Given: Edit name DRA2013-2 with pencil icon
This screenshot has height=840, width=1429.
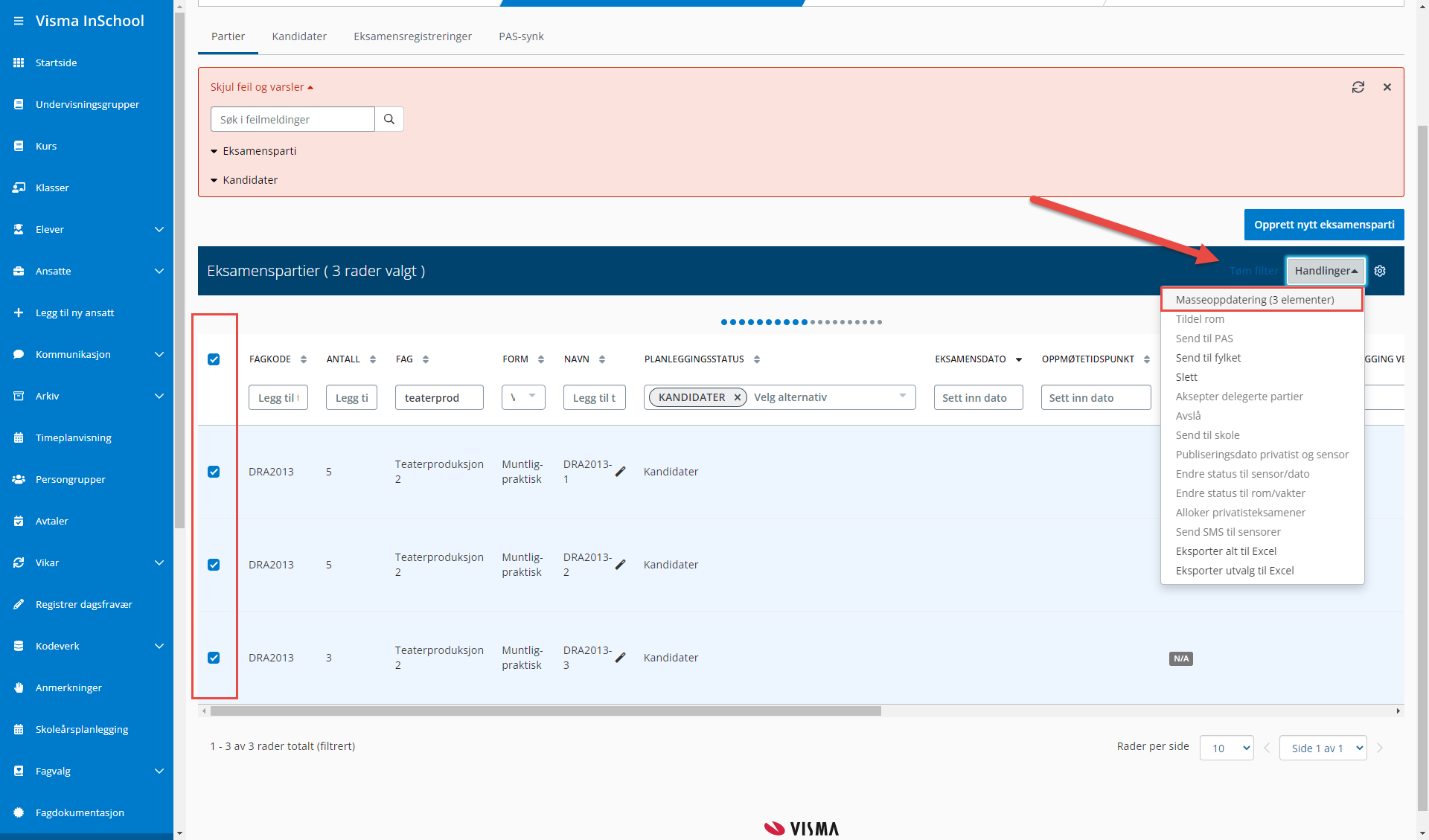Looking at the screenshot, I should 621,564.
